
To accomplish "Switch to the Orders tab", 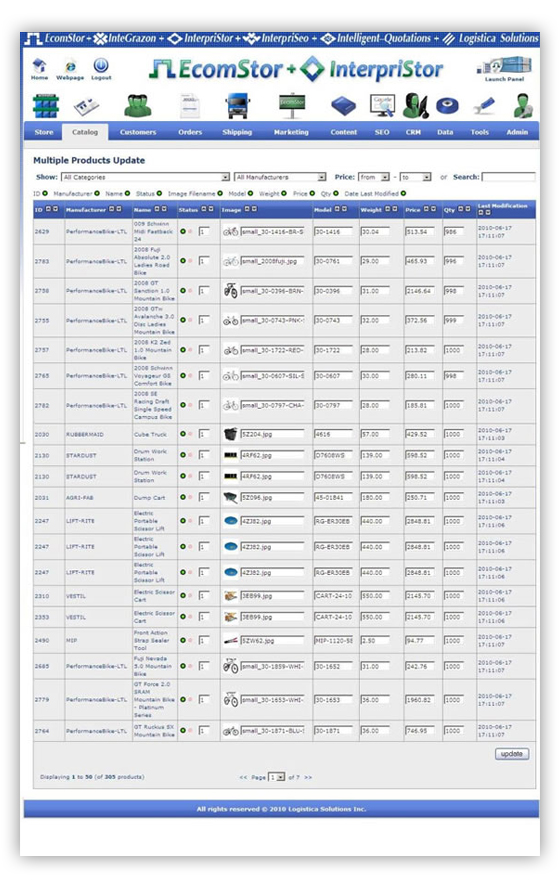I will coord(190,132).
